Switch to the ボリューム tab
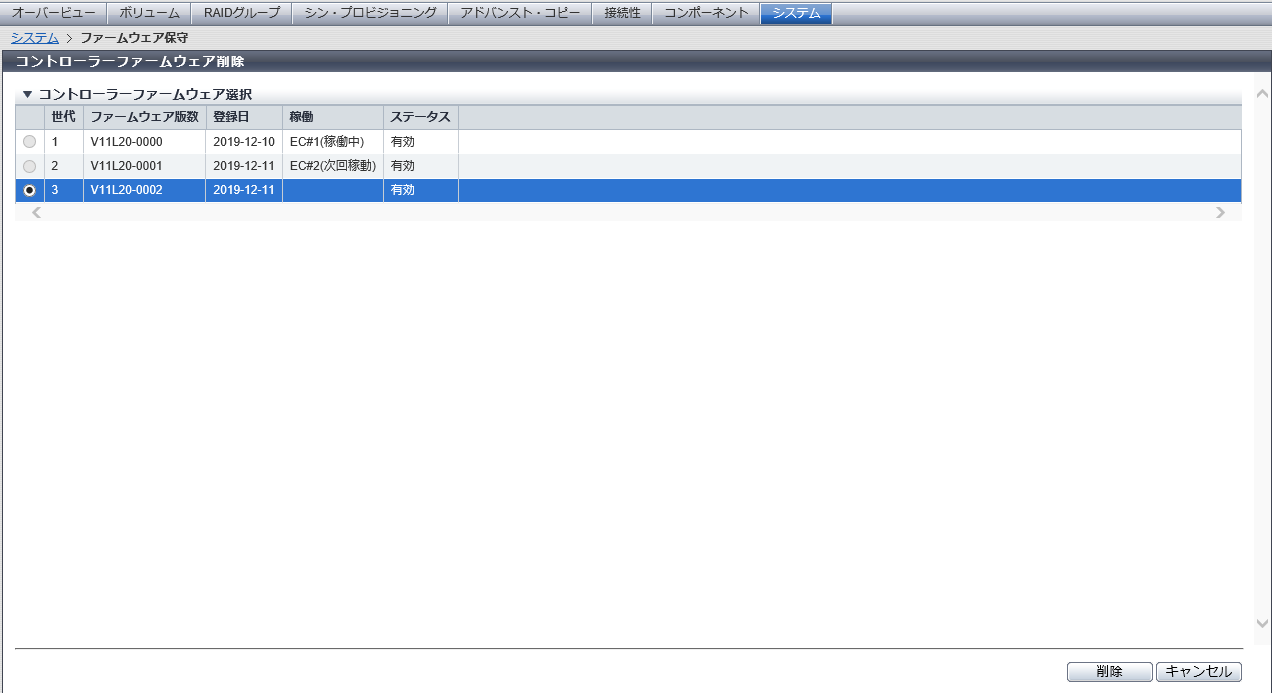 [149, 13]
